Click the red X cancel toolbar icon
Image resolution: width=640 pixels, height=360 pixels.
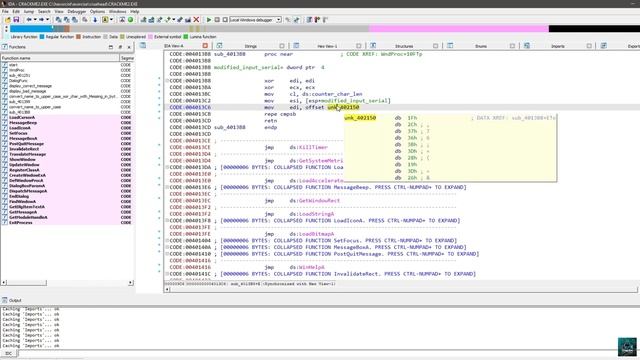coord(196,20)
